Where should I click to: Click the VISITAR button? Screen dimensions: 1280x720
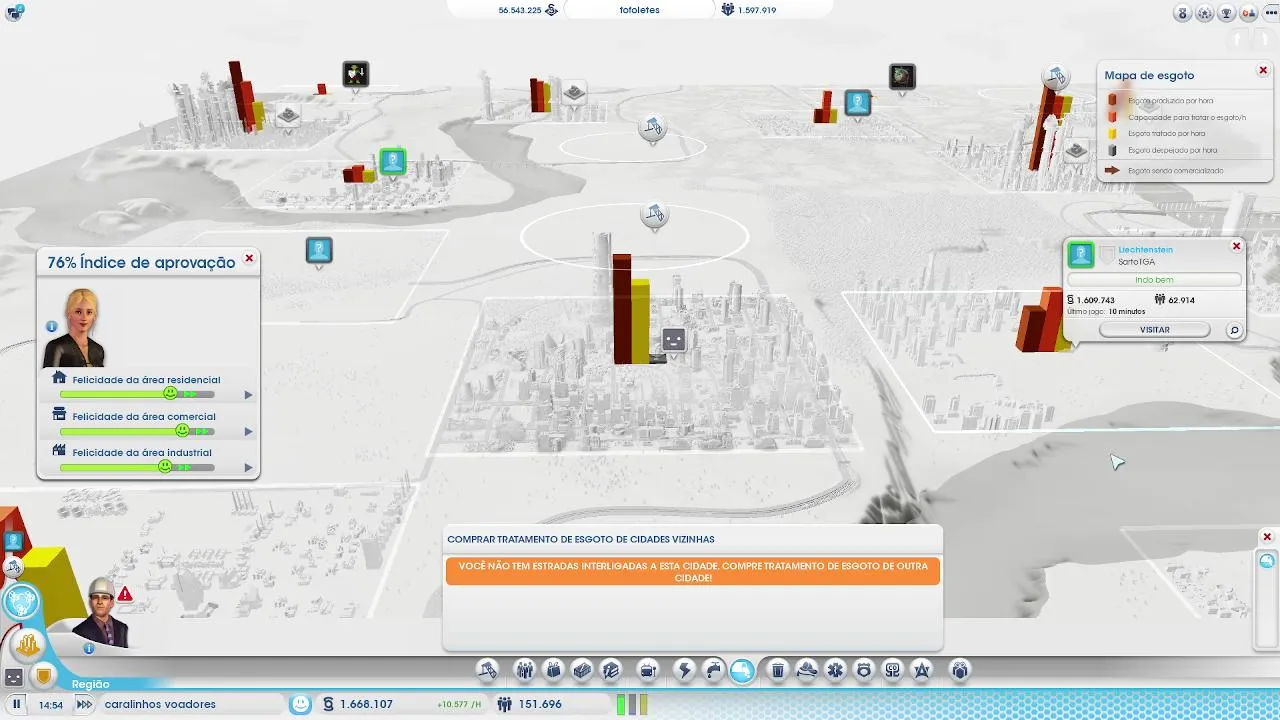pos(1155,329)
